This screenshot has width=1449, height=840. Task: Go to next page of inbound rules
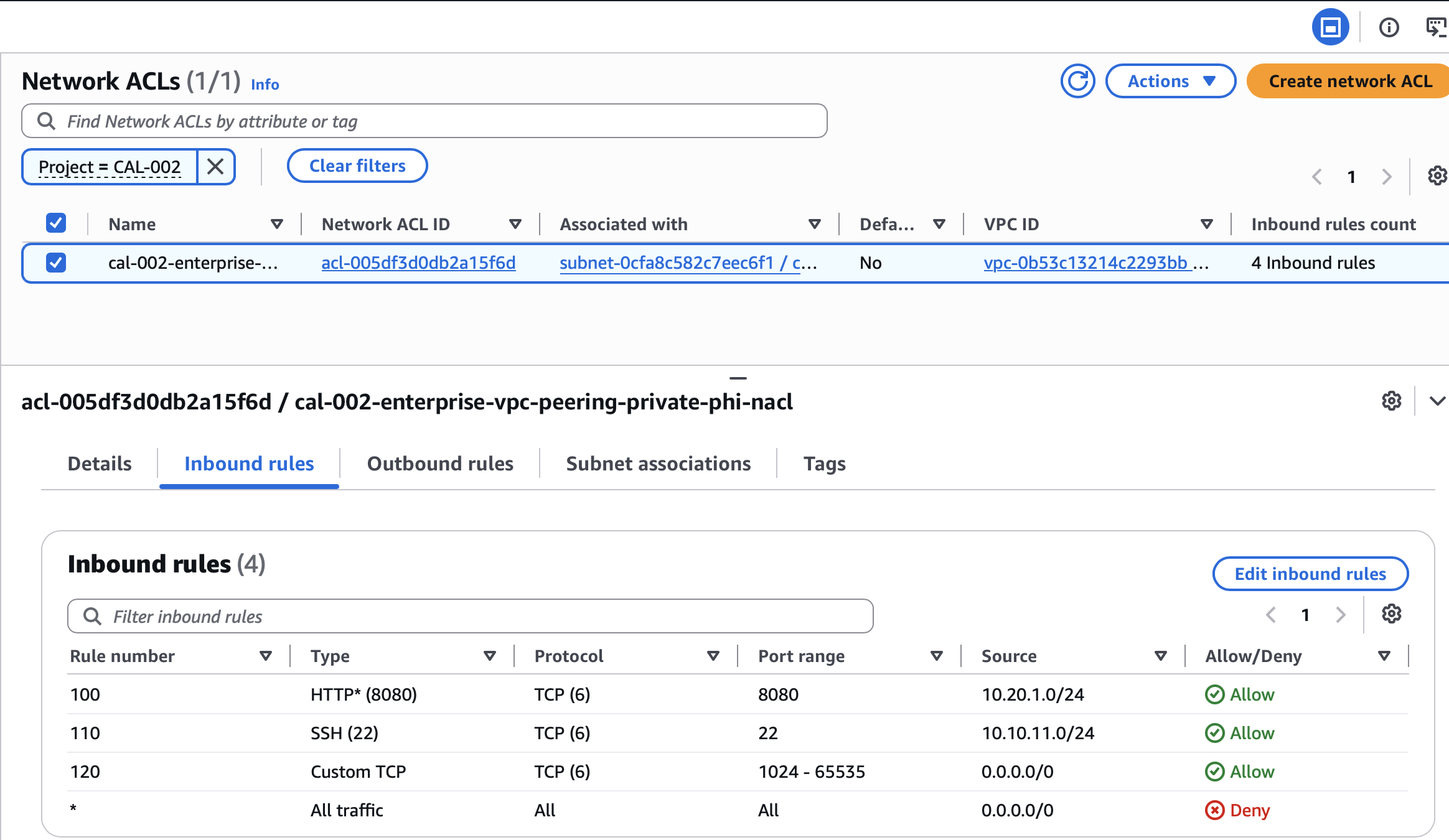click(x=1340, y=615)
